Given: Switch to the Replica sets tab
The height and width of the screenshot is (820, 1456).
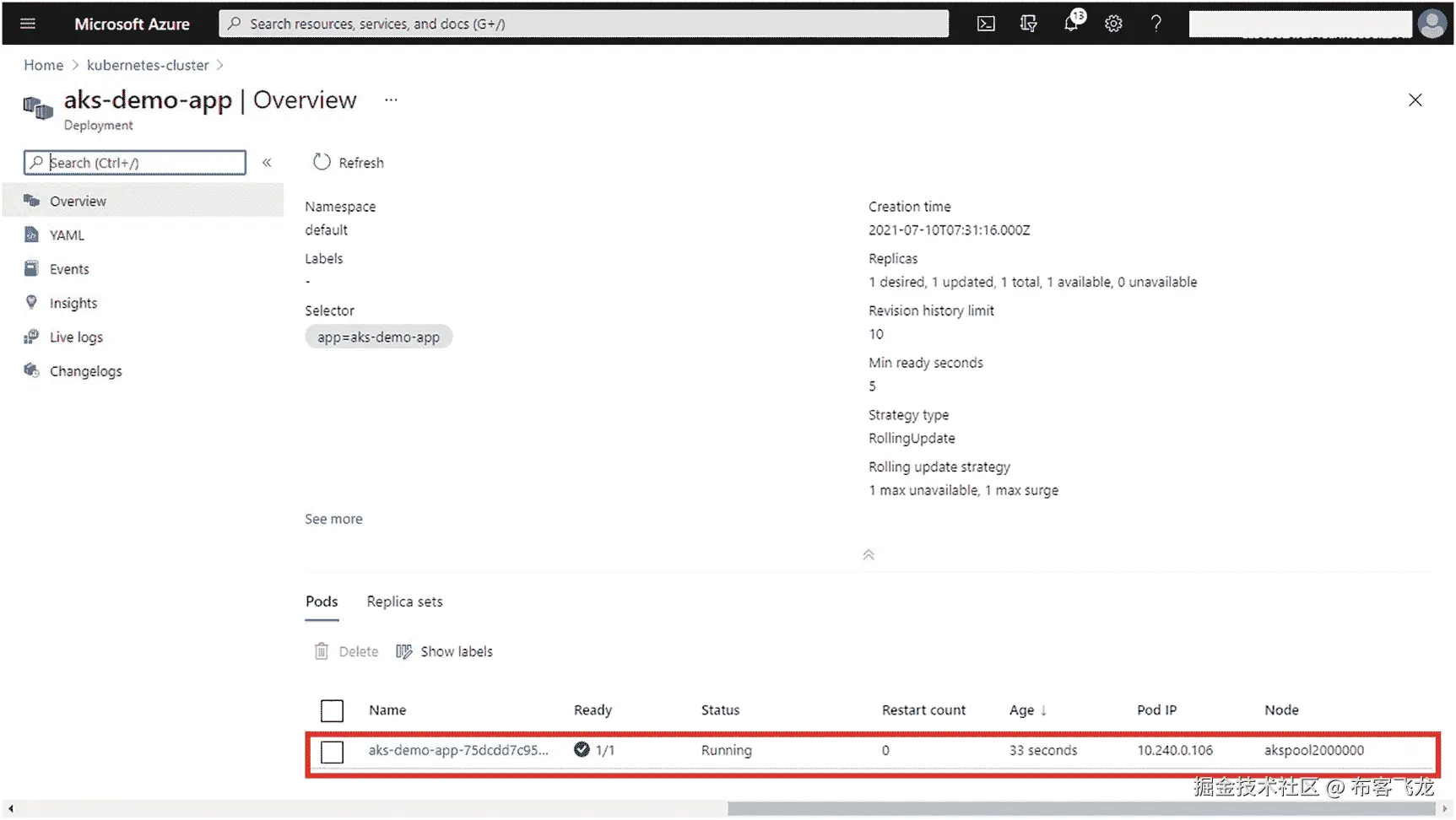Looking at the screenshot, I should point(405,602).
